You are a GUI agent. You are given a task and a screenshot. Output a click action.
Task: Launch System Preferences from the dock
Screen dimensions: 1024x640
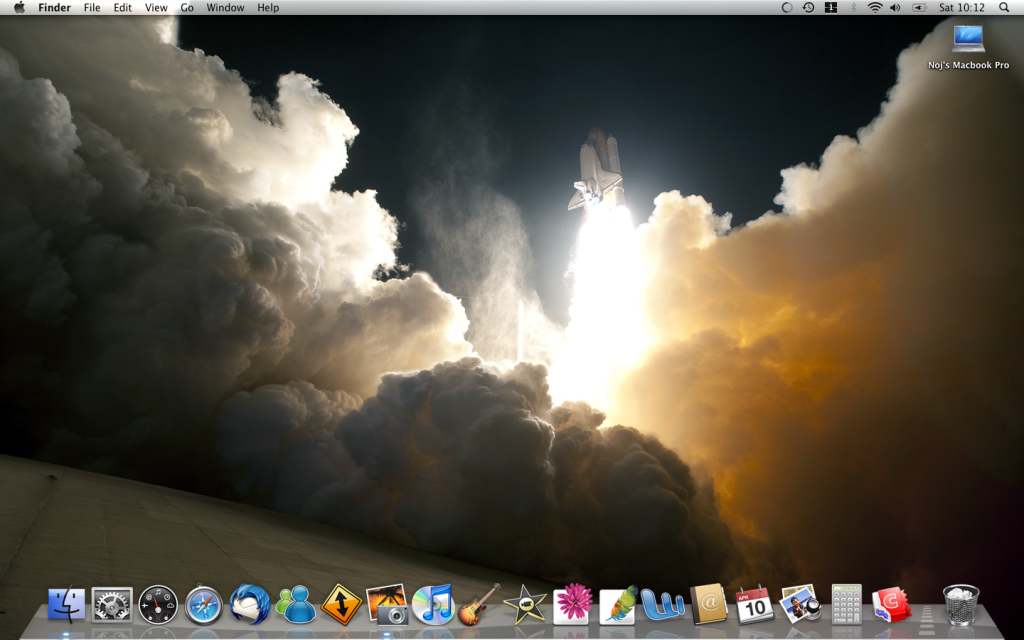coord(112,605)
